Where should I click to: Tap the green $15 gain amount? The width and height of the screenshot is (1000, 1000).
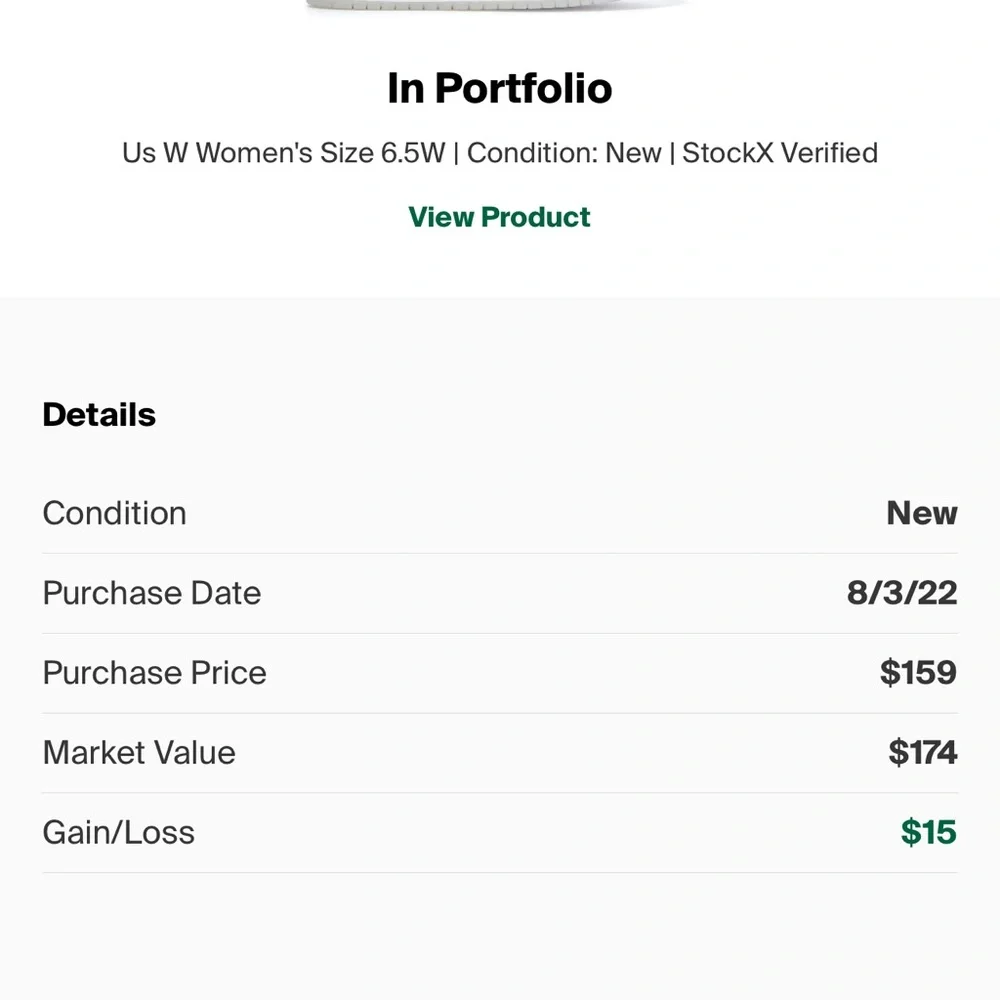point(929,832)
